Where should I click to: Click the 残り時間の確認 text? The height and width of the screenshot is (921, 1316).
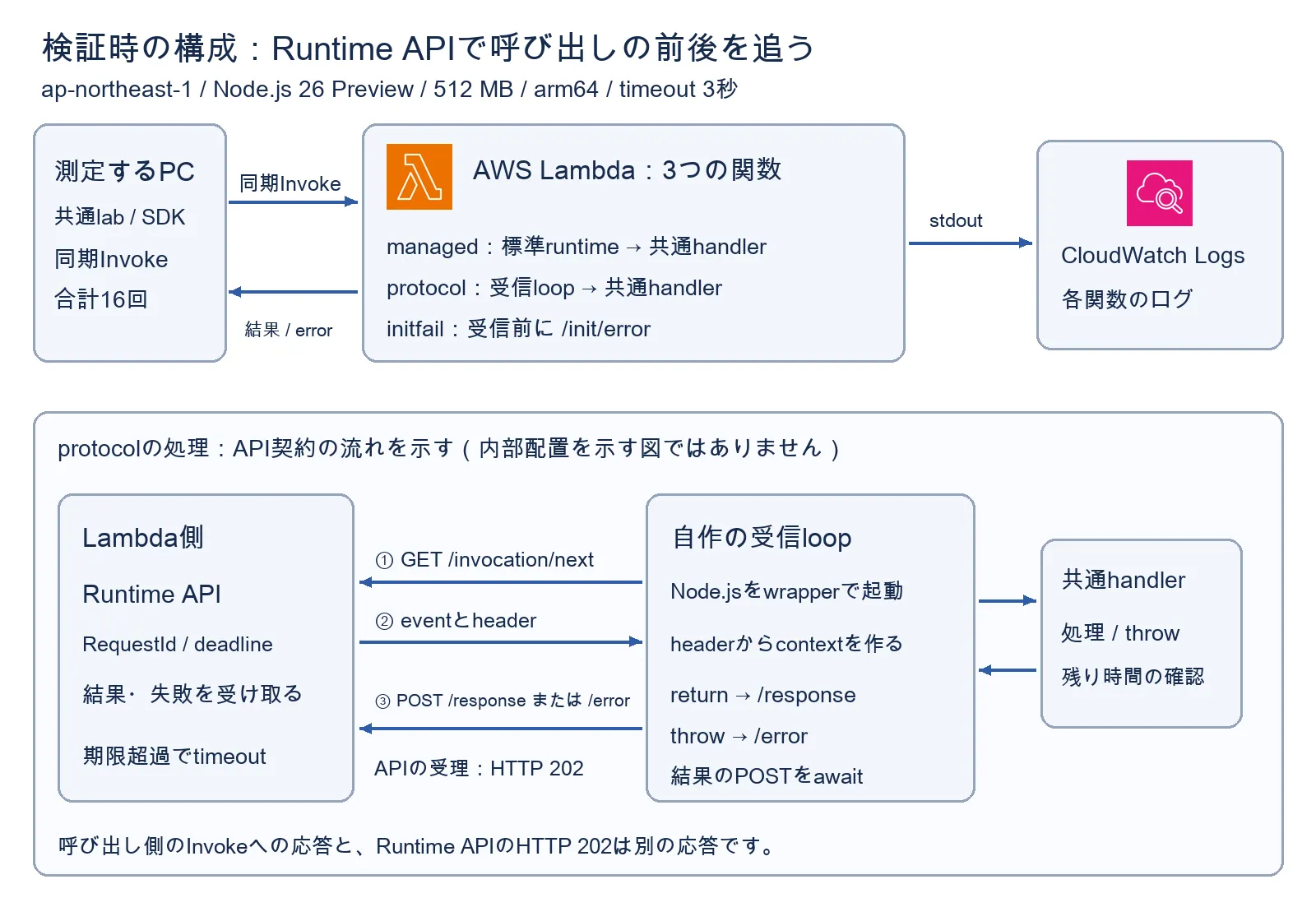click(1133, 677)
